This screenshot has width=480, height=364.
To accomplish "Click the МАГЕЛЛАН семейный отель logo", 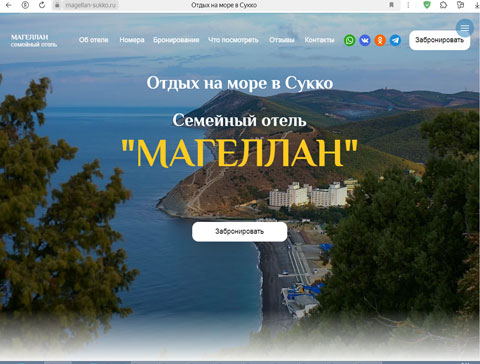I will tap(34, 40).
